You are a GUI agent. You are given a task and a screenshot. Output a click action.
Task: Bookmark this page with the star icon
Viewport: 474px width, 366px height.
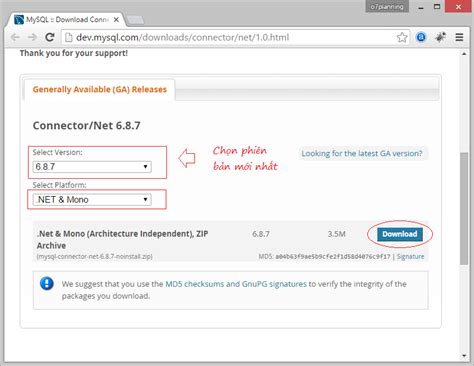[x=402, y=37]
